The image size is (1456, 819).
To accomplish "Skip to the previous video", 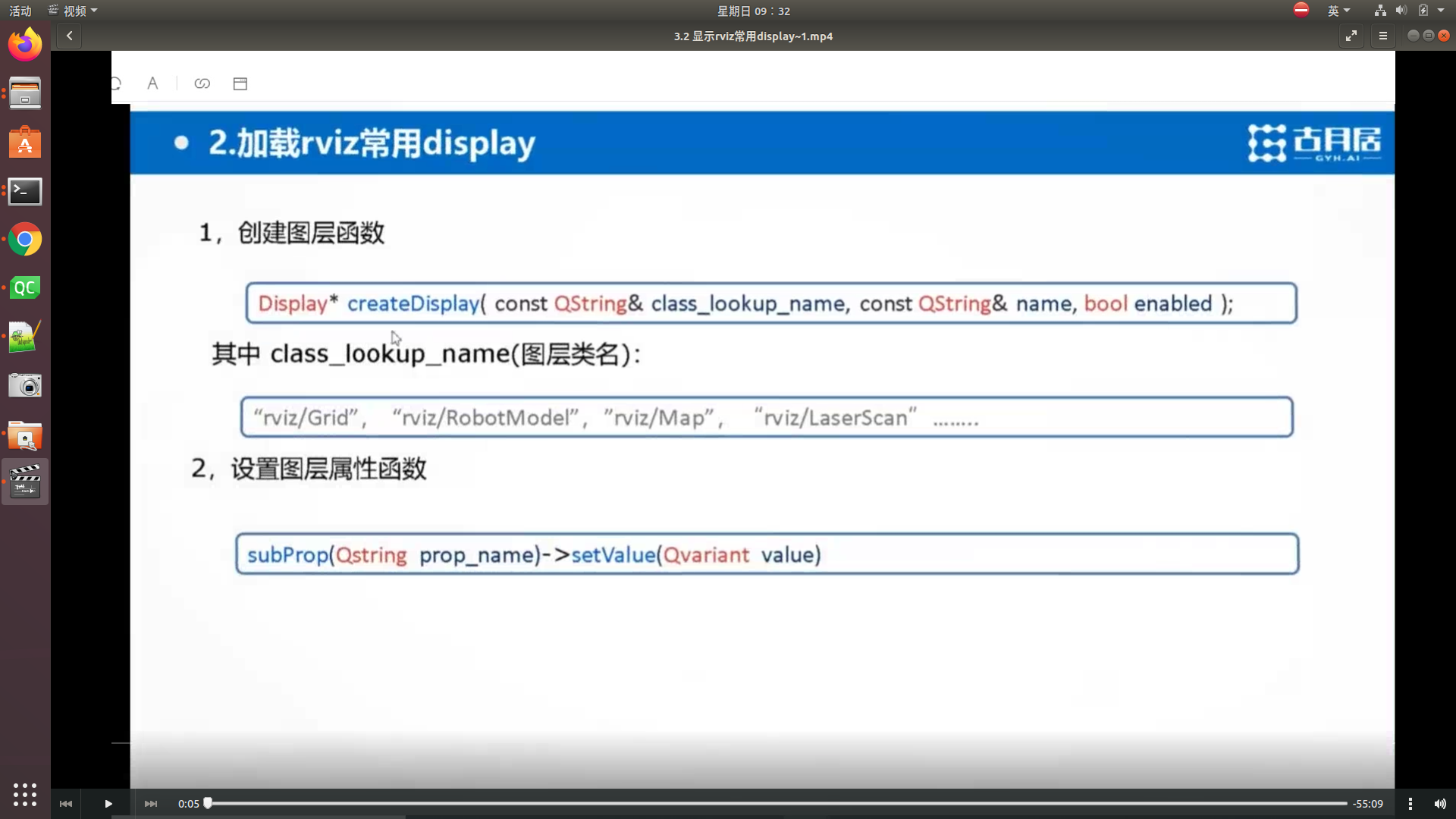I will pyautogui.click(x=66, y=804).
